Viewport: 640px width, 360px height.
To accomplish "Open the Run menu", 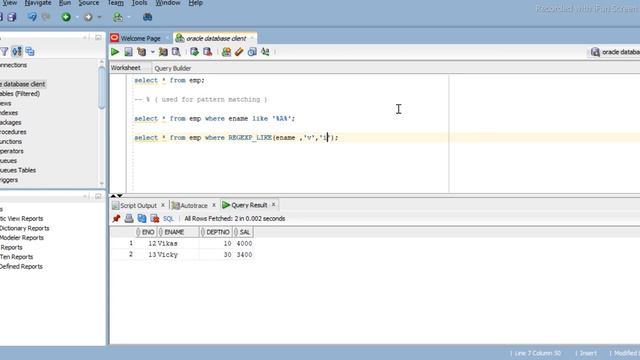I will (65, 3).
